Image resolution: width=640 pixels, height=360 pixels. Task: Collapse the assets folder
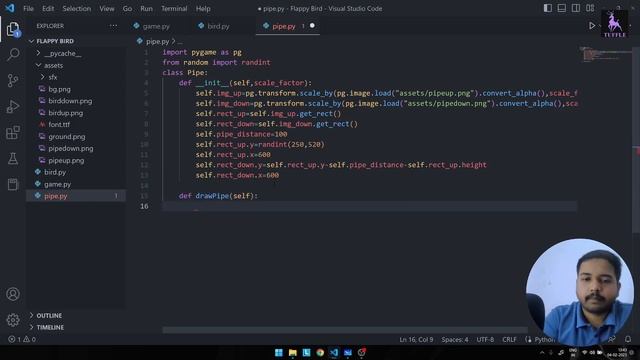coord(53,65)
